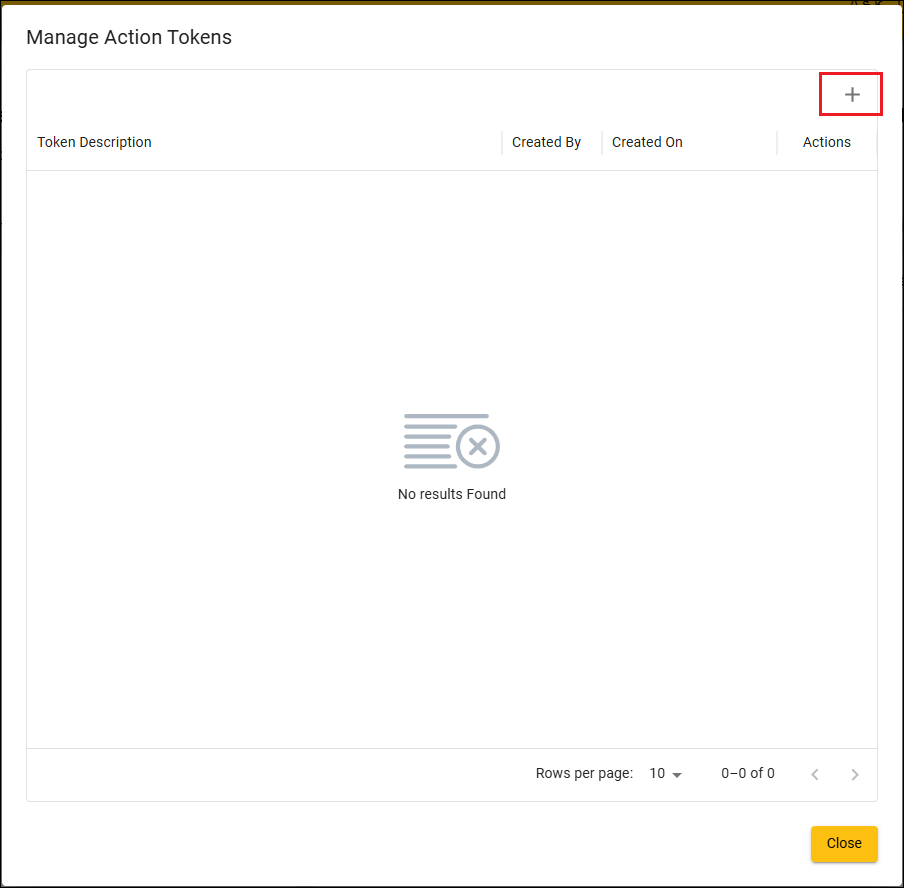Viewport: 904px width, 888px height.
Task: Click the Actions column header
Action: pos(826,142)
